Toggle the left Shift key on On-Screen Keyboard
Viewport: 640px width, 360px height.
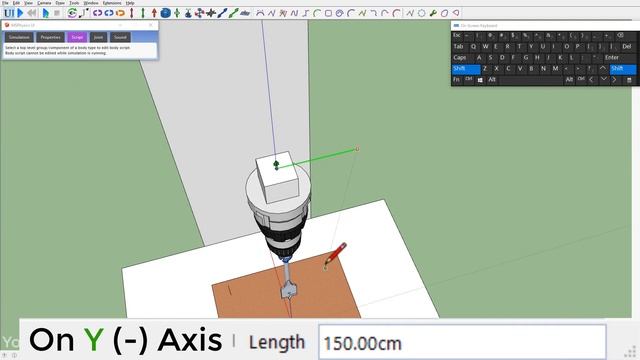click(x=466, y=69)
